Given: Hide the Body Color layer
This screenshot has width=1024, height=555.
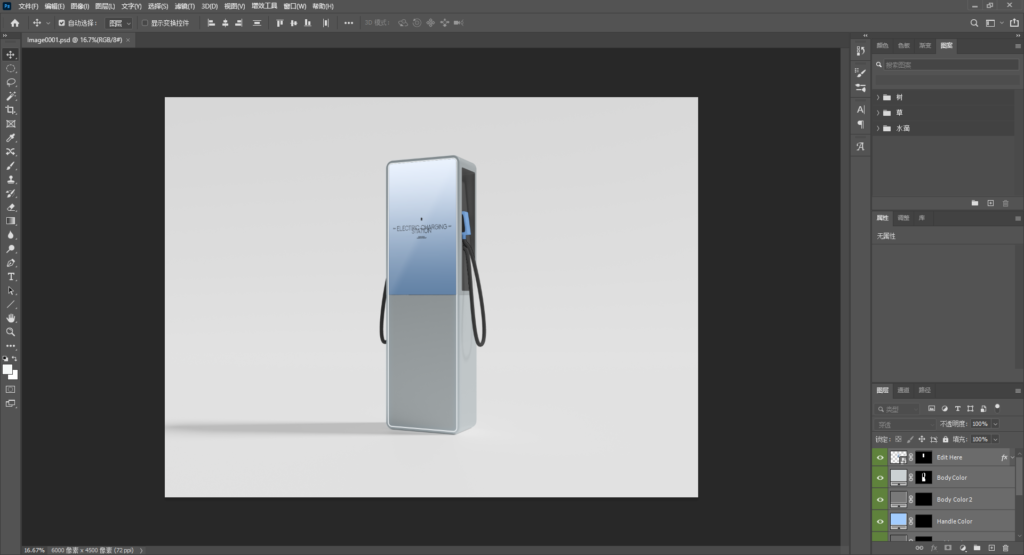Looking at the screenshot, I should pyautogui.click(x=880, y=477).
